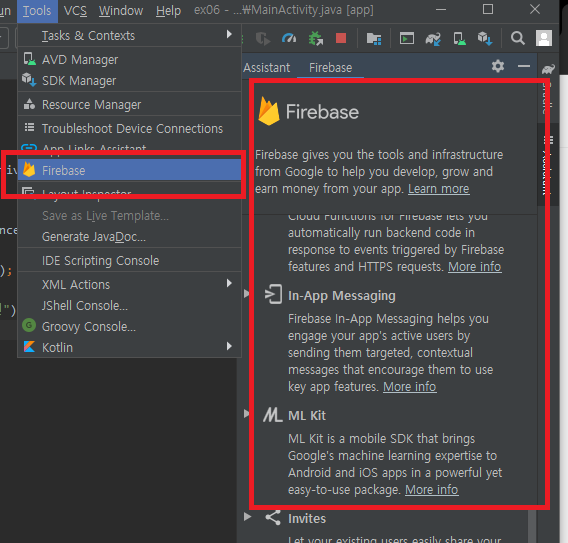Screen dimensions: 568x543
Task: Expand Tasks & Contexts submenu
Action: (x=129, y=35)
